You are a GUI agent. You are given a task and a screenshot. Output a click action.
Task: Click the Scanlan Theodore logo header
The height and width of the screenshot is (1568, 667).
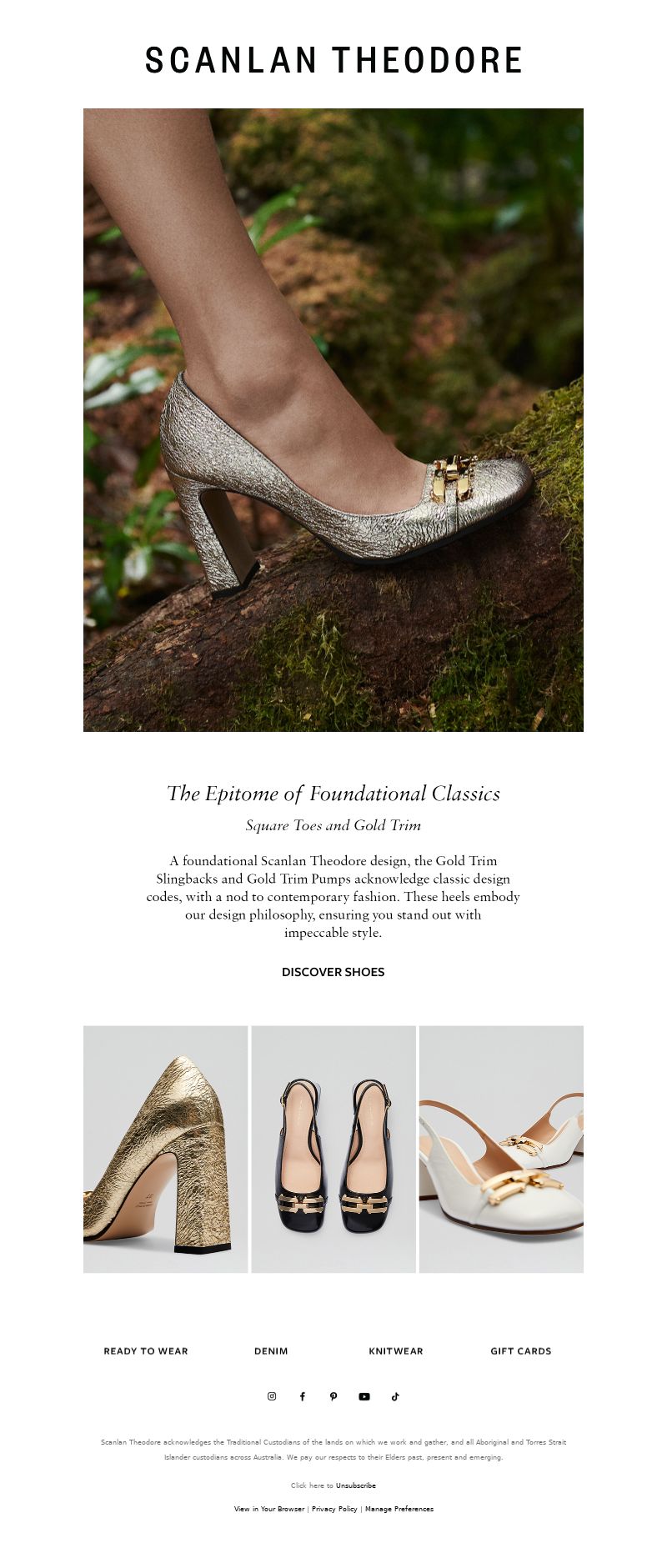[x=333, y=61]
